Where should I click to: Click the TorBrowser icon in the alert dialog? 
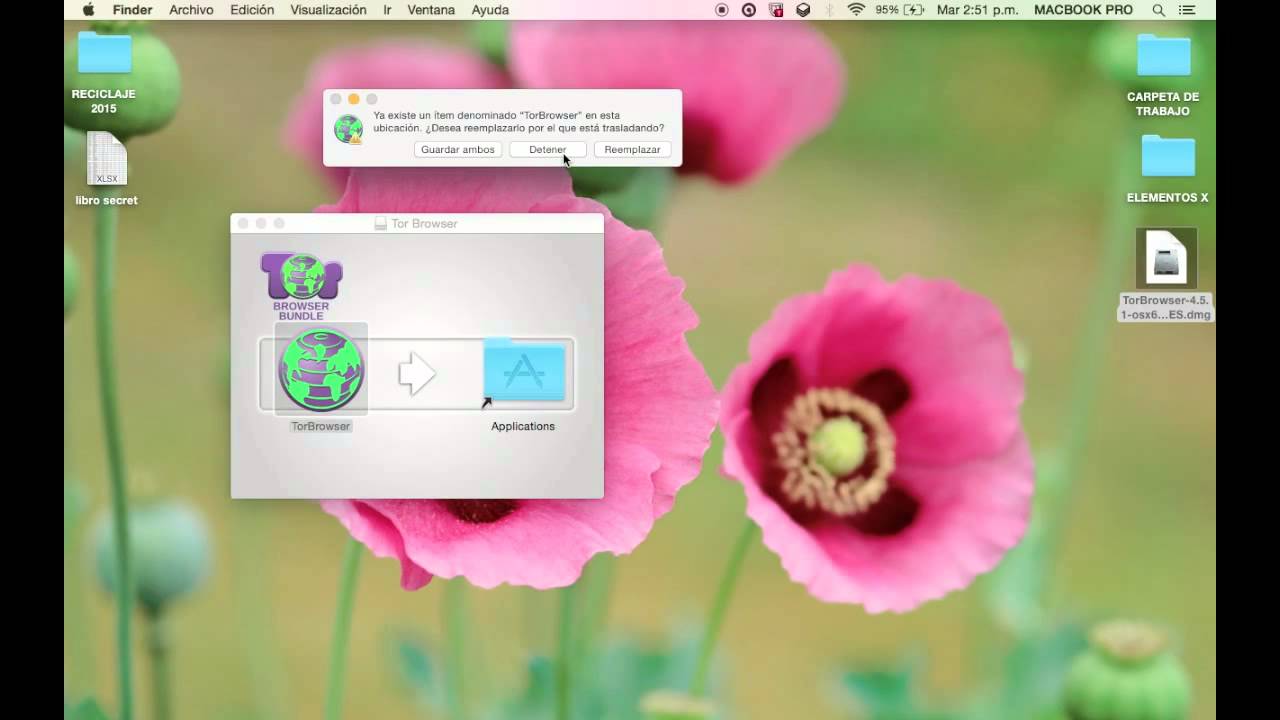(x=348, y=129)
